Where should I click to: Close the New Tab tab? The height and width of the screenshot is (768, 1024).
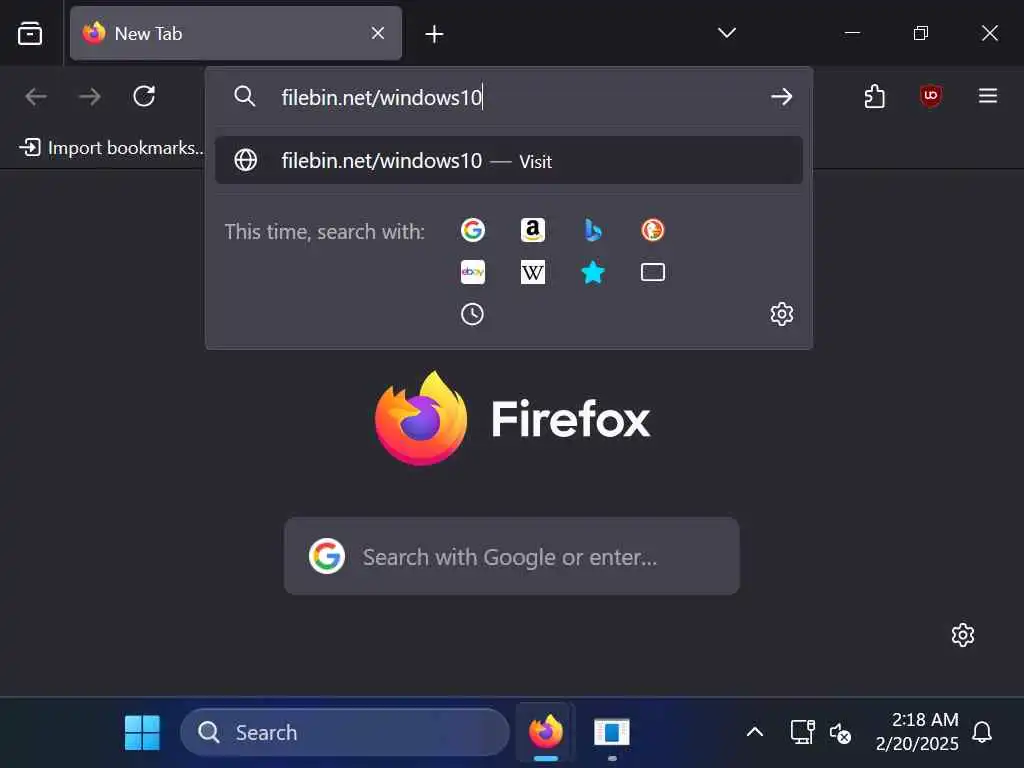pos(377,33)
